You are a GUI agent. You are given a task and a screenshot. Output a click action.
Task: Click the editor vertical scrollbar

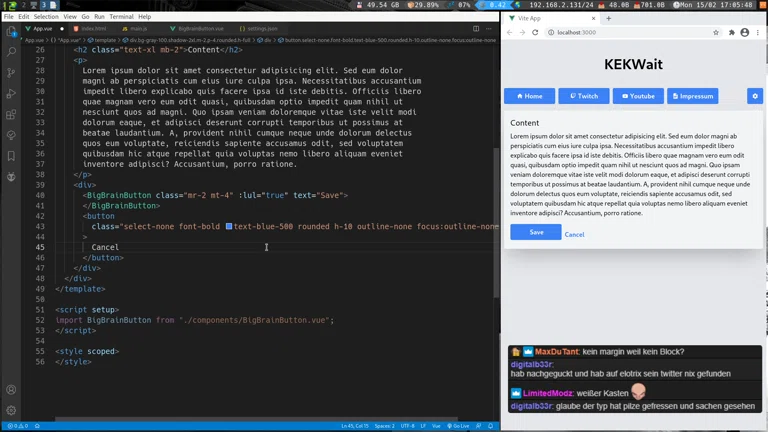(x=496, y=222)
